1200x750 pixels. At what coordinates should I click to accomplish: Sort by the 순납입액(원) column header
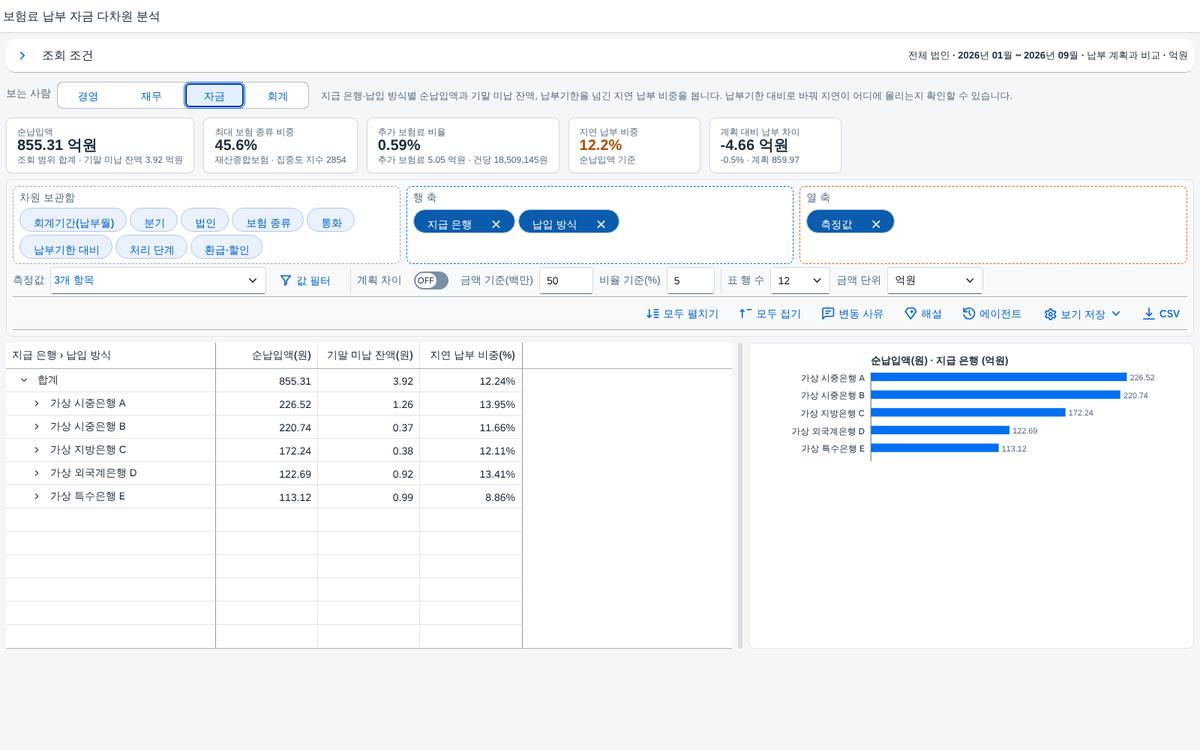(x=267, y=355)
